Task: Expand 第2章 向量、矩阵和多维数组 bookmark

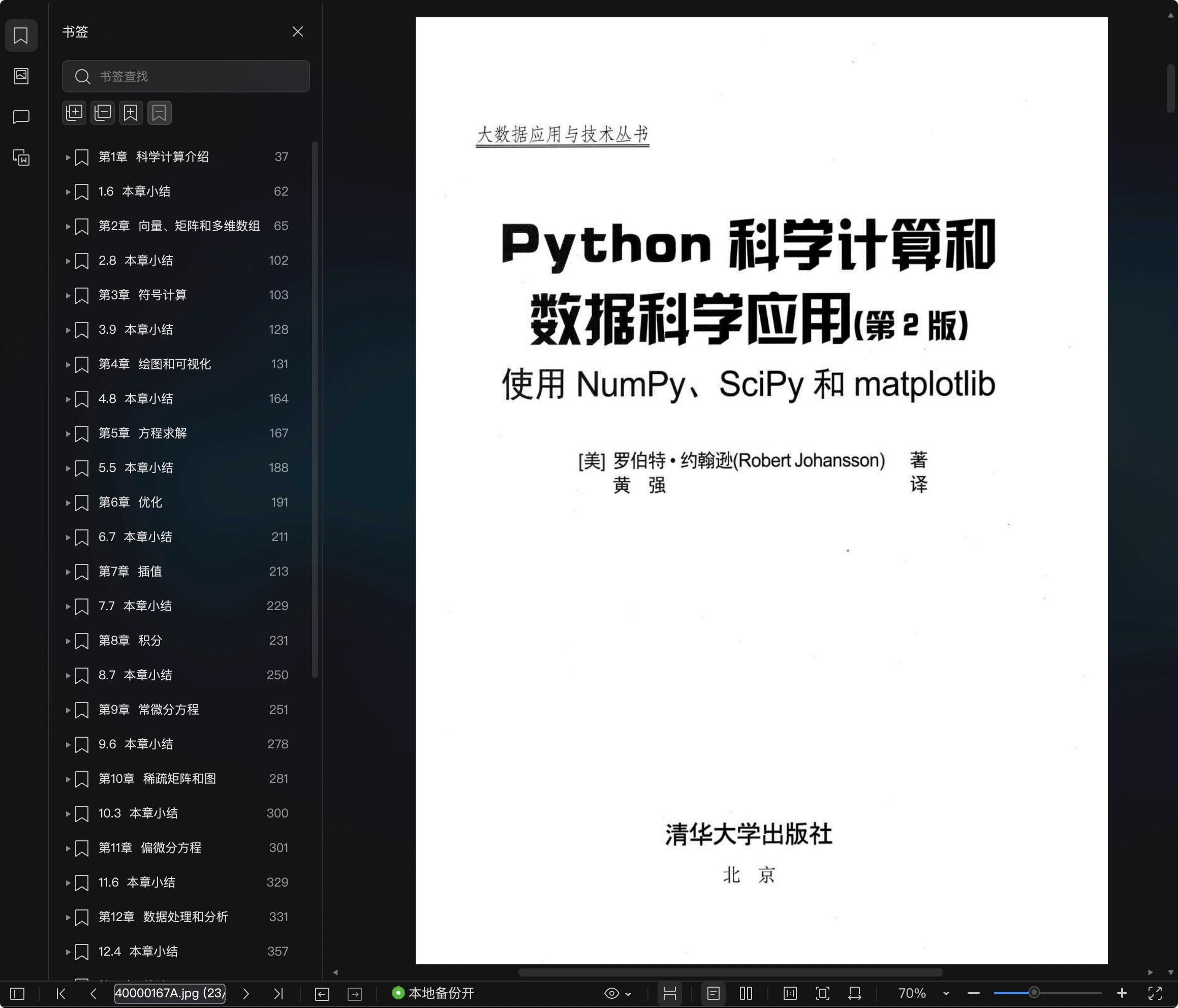Action: [x=68, y=226]
